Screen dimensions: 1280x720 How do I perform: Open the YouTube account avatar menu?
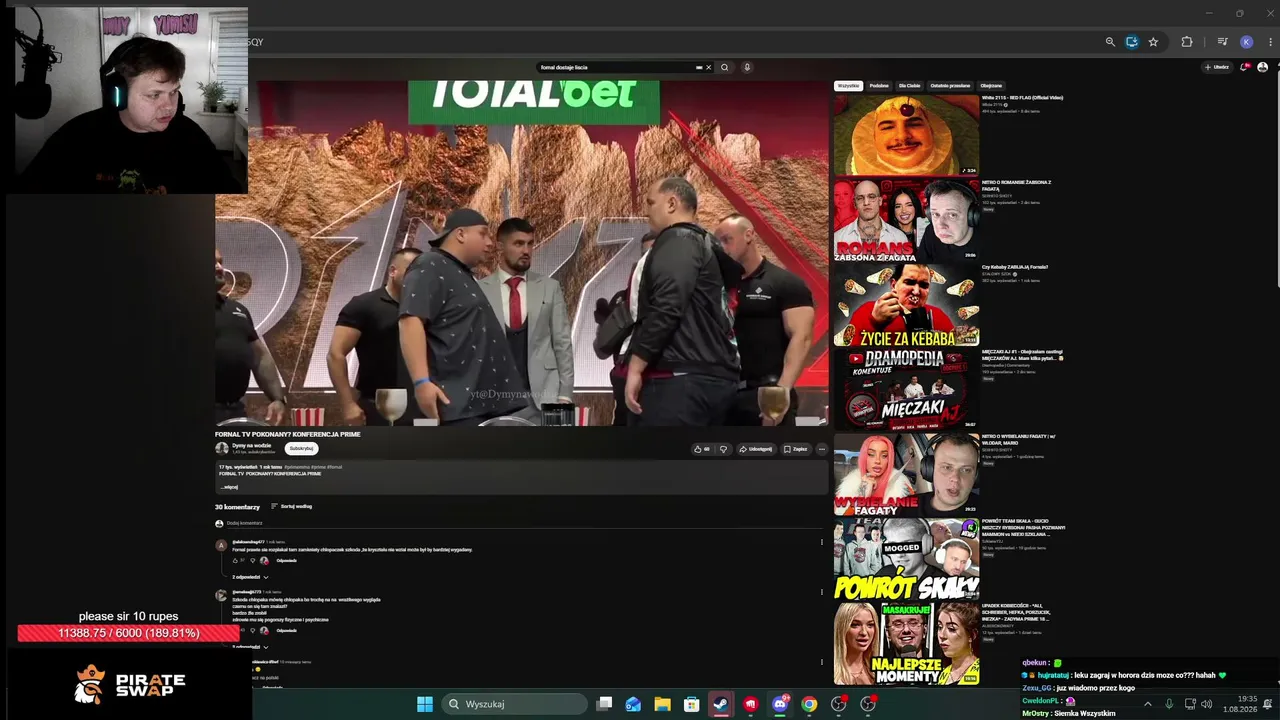pos(1262,67)
